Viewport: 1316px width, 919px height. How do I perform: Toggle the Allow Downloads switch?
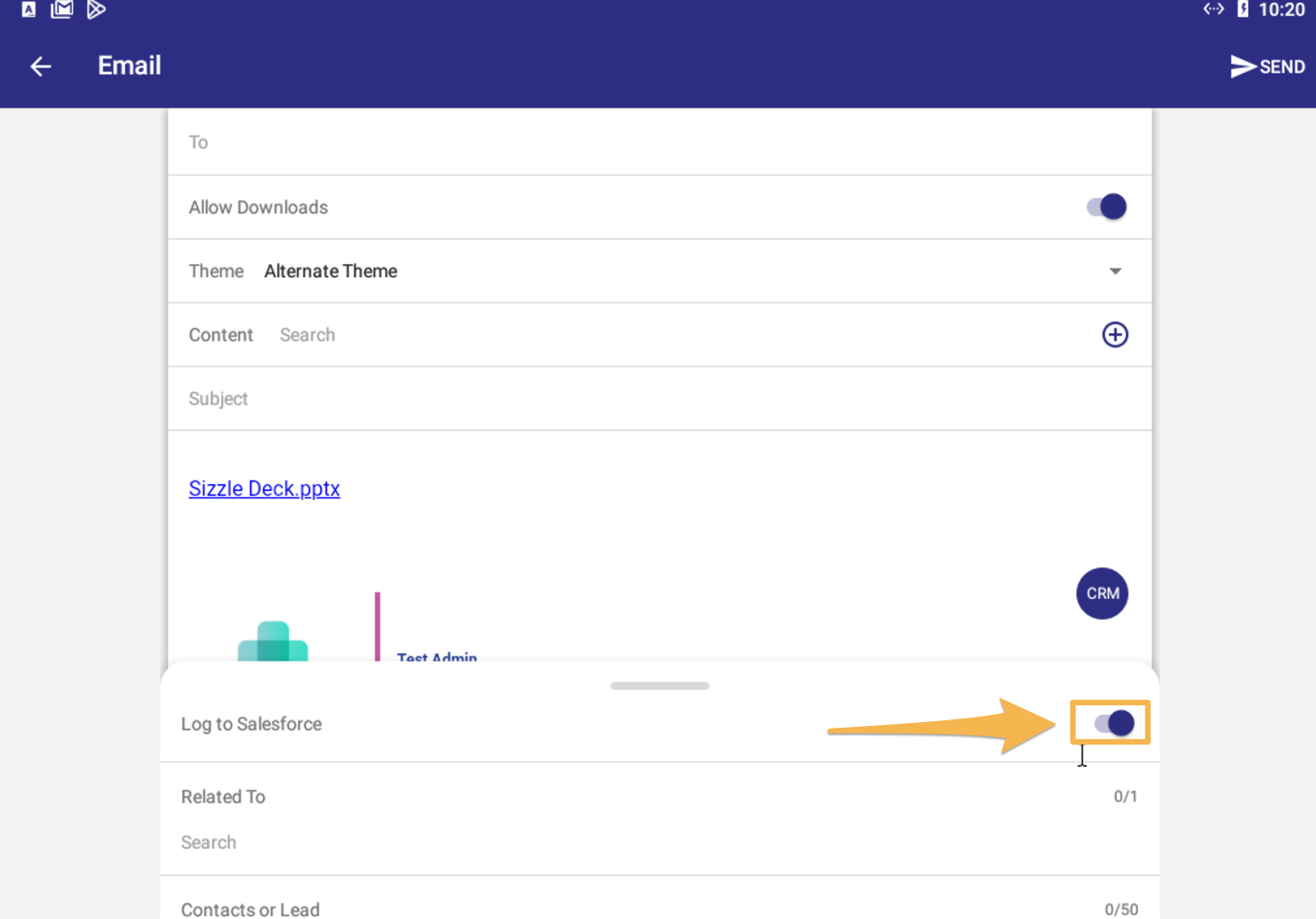coord(1107,207)
